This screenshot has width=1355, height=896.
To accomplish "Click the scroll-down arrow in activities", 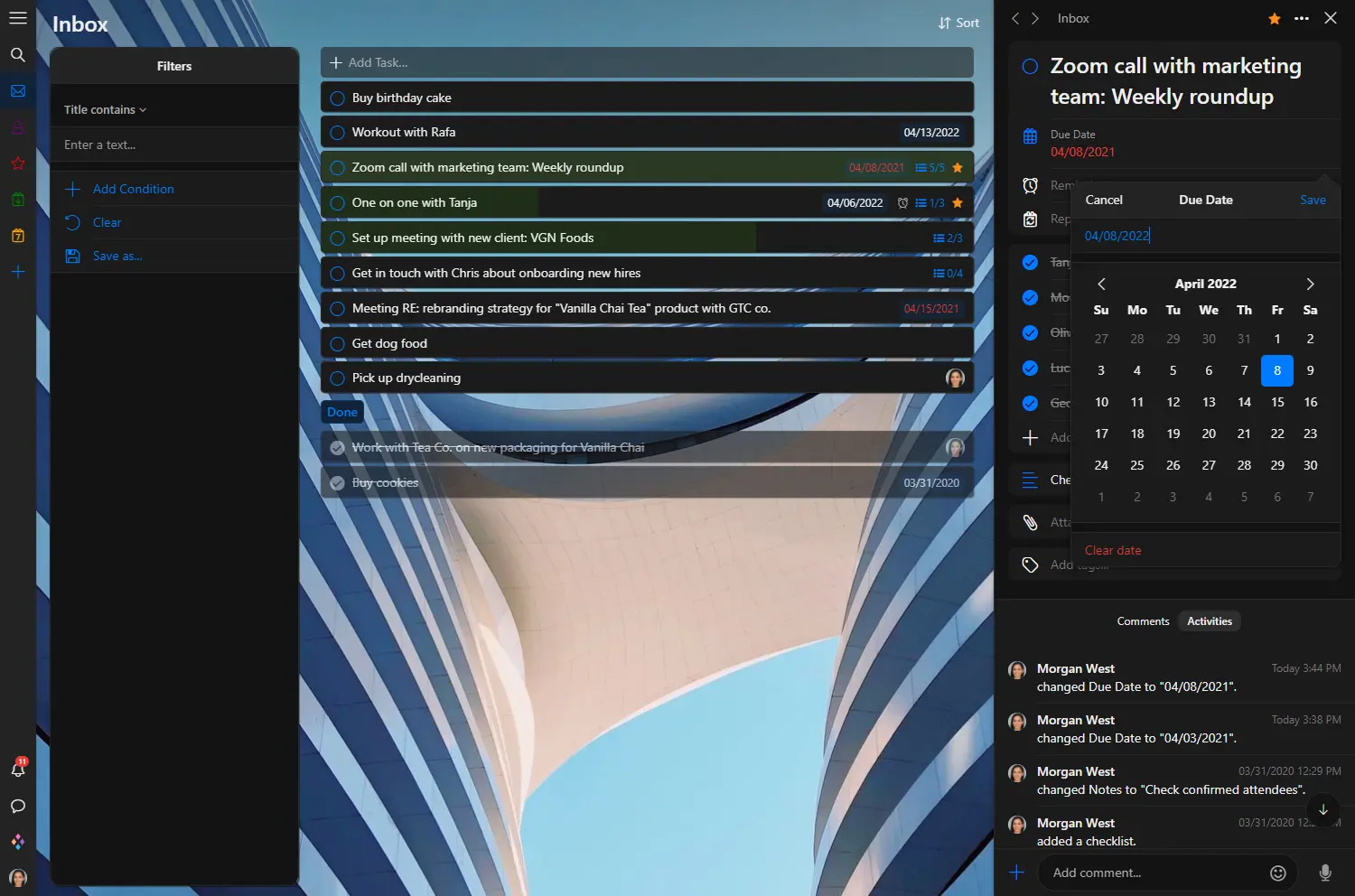I will 1322,809.
